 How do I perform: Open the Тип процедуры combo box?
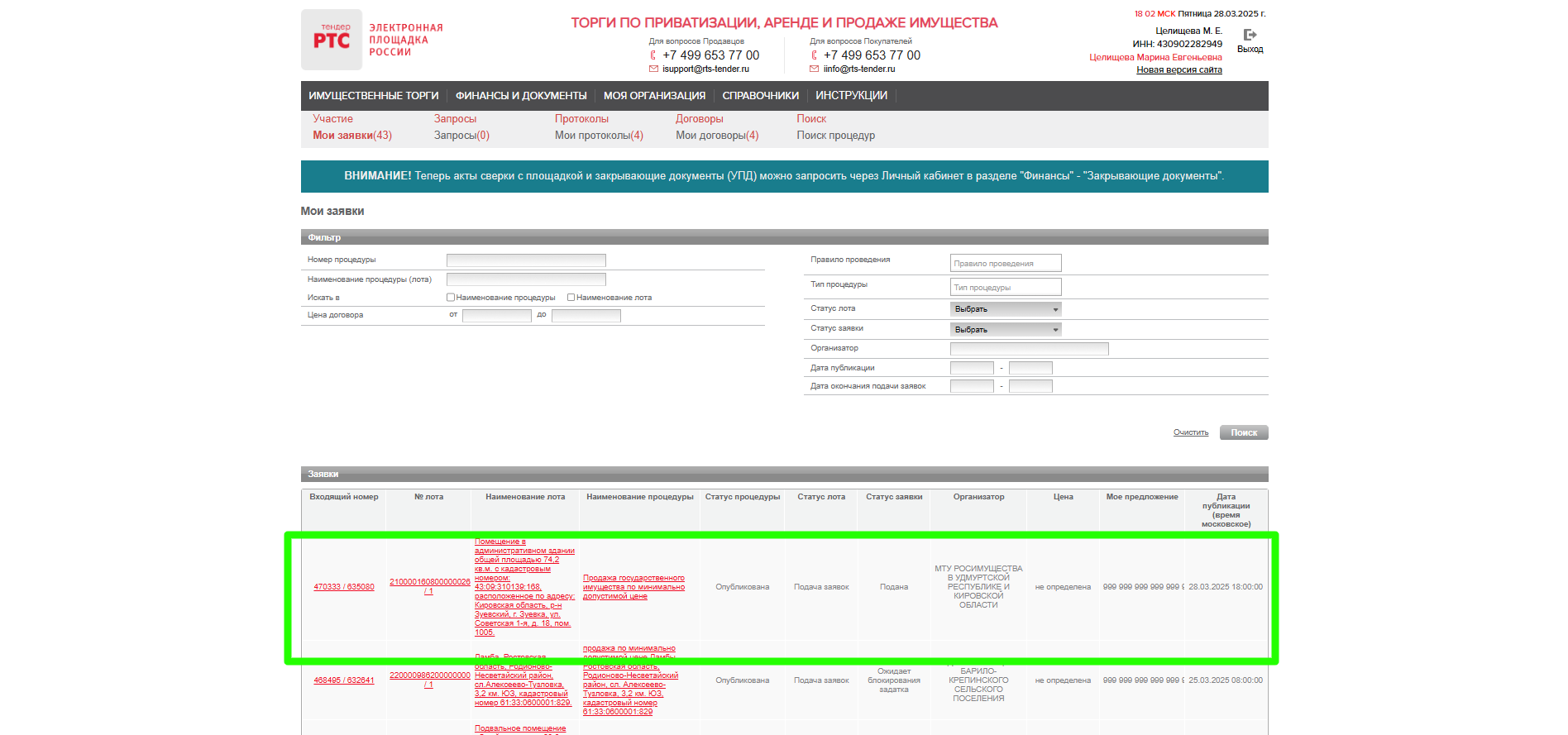(x=1006, y=287)
